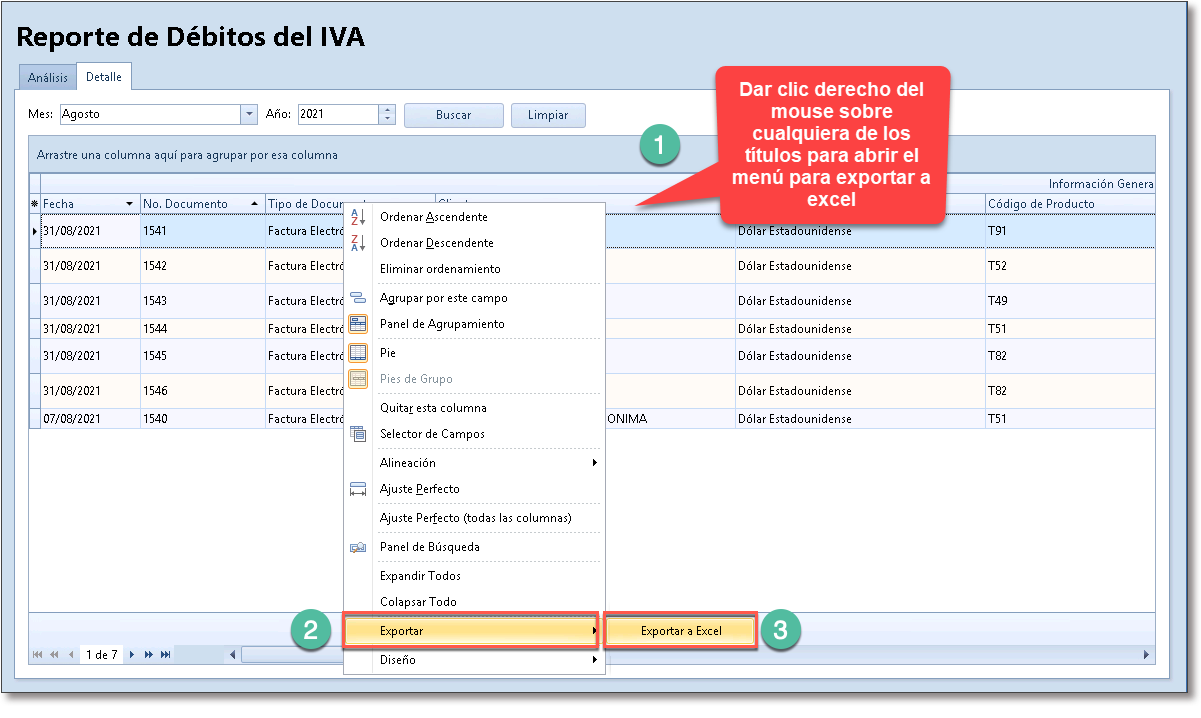This screenshot has height=718, width=1201.
Task: Click the Panel de Búsqueda icon
Action: [x=358, y=547]
